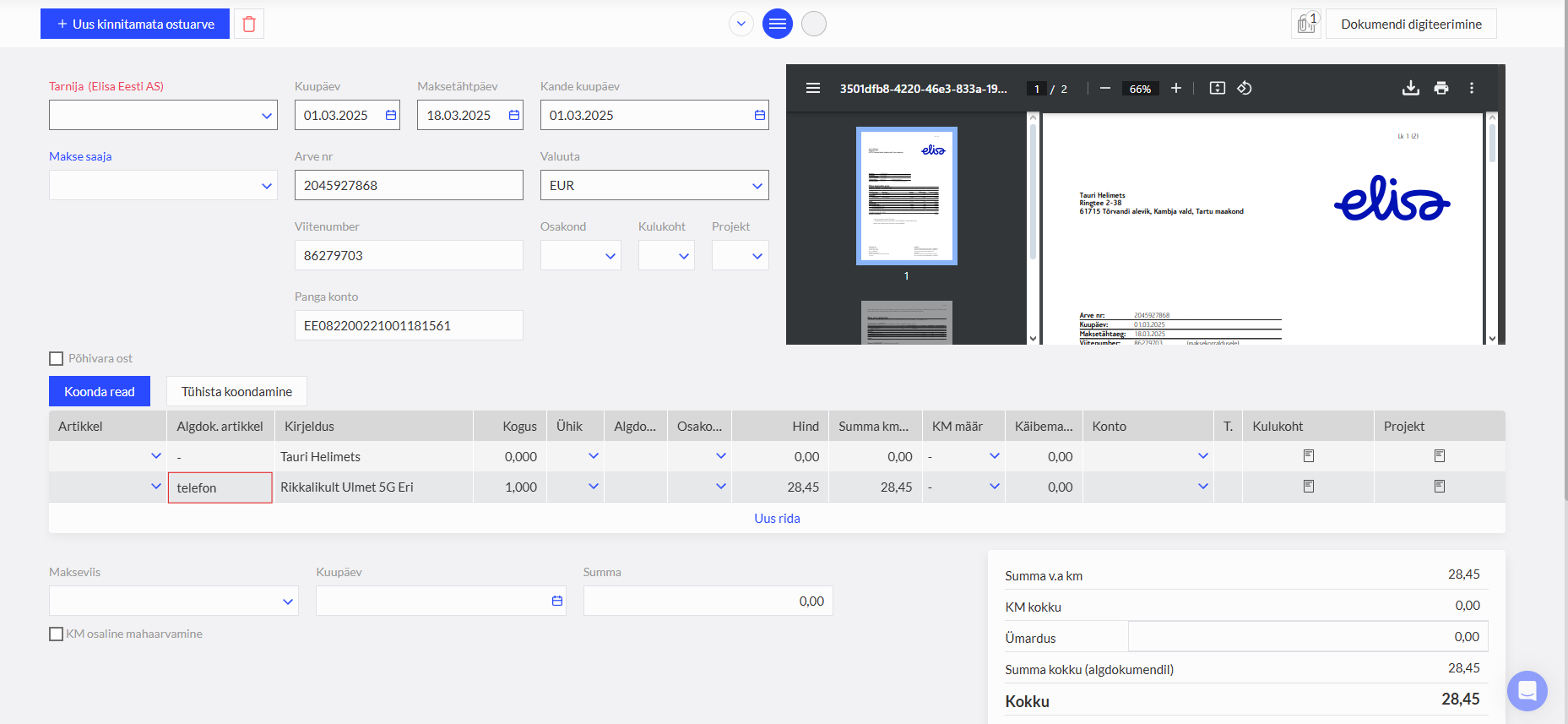Open the support chat bubble
Image resolution: width=1568 pixels, height=724 pixels.
pos(1527,691)
